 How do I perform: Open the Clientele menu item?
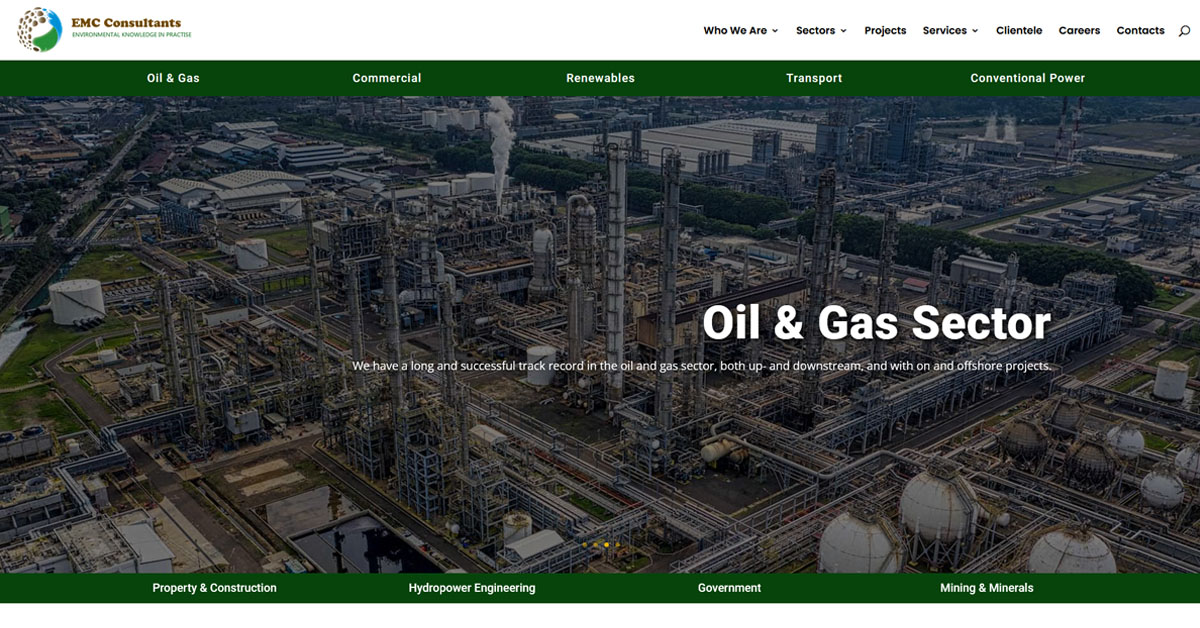[x=1019, y=31]
